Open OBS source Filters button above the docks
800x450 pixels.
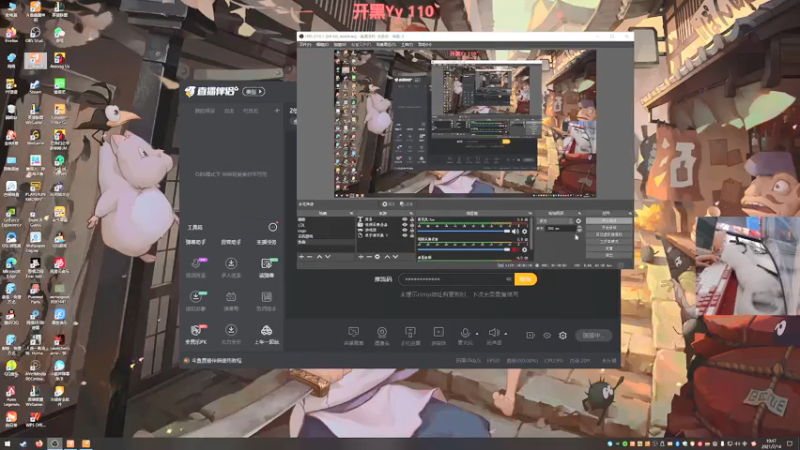tap(407, 204)
